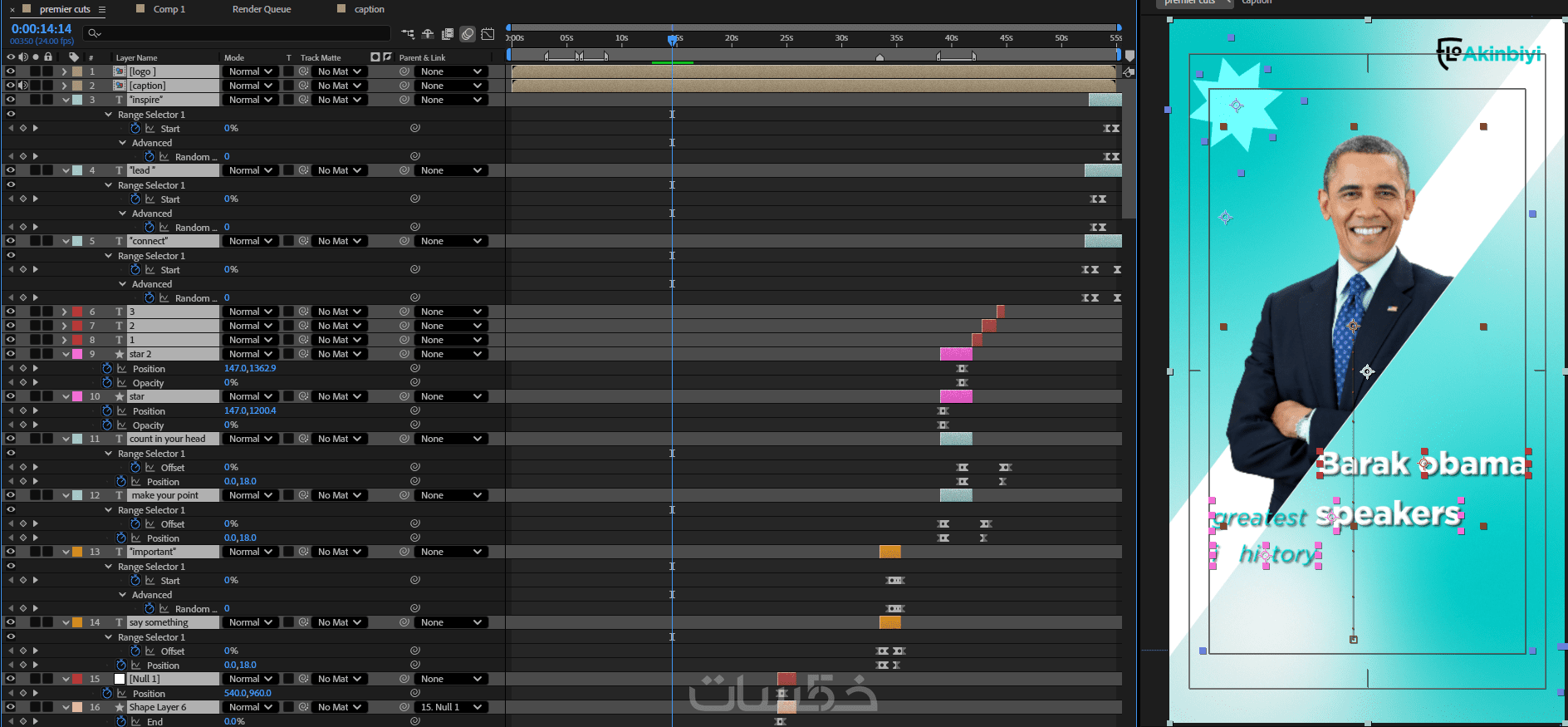This screenshot has height=727, width=1568.
Task: Open the Graph Editor
Action: tap(488, 34)
